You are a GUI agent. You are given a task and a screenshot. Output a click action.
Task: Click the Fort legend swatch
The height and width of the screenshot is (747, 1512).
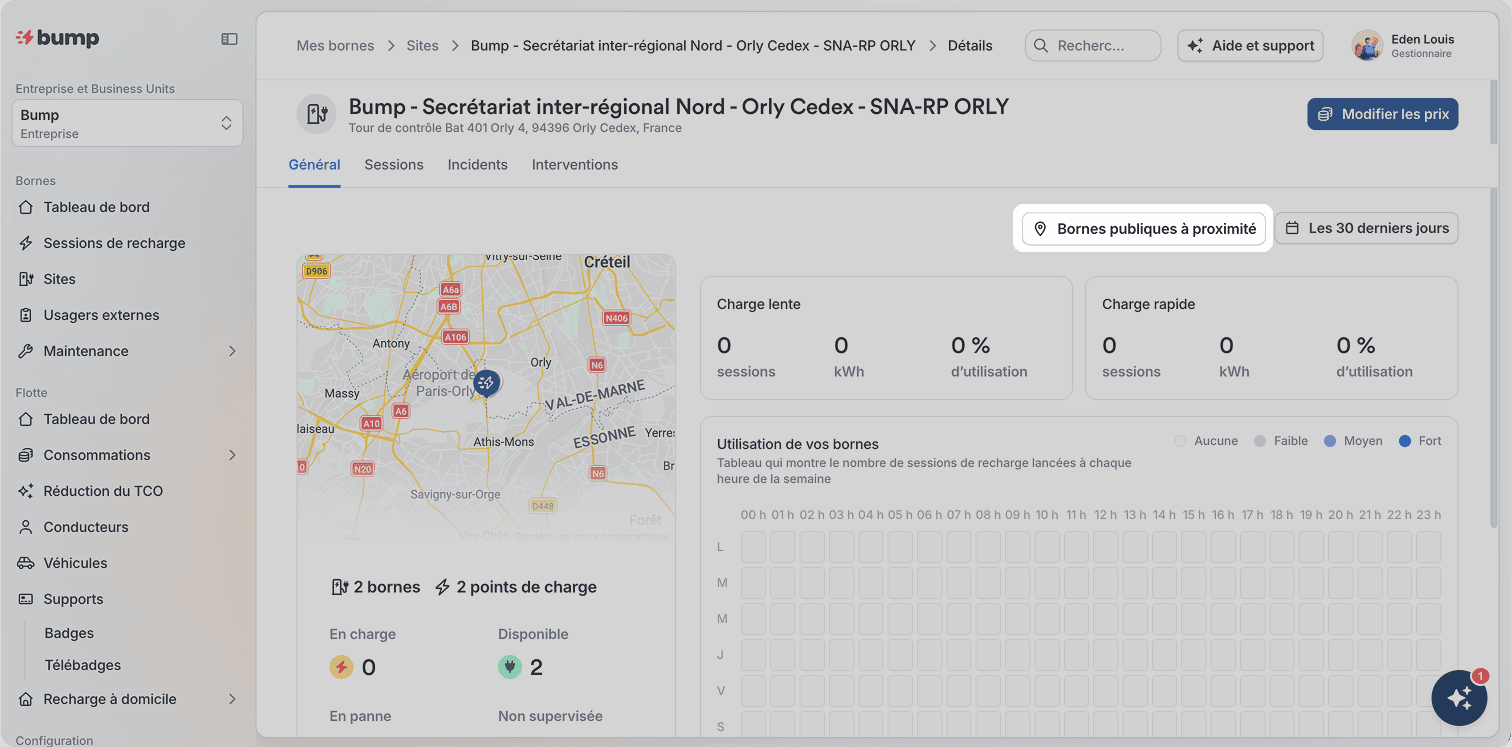click(x=1405, y=441)
